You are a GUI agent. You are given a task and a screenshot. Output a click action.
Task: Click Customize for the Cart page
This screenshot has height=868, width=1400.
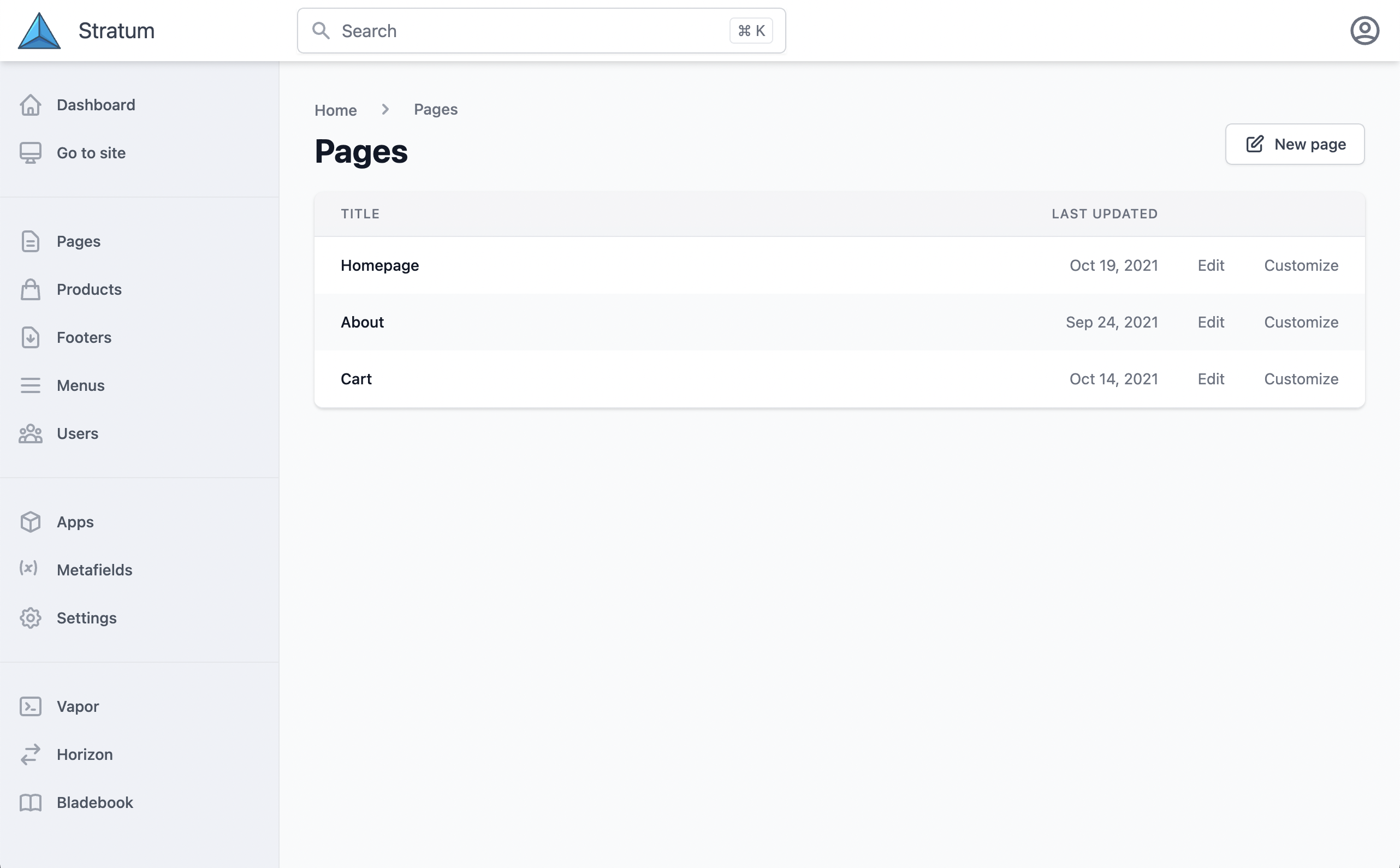(x=1301, y=379)
